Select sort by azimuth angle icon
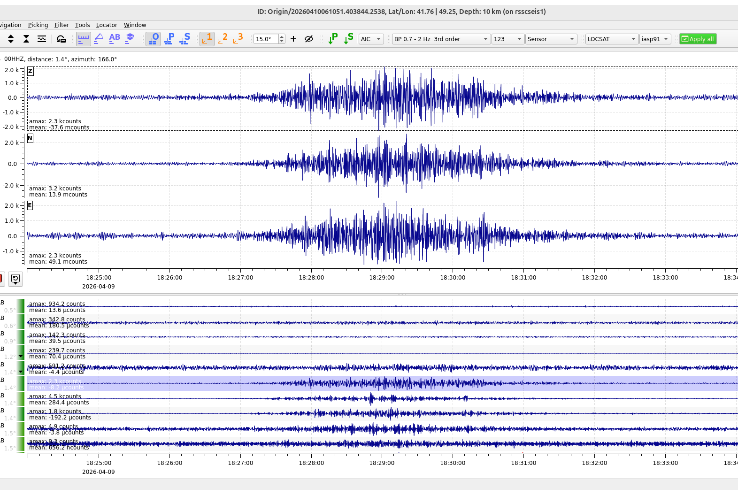Image resolution: width=738 pixels, height=490 pixels. pyautogui.click(x=99, y=39)
